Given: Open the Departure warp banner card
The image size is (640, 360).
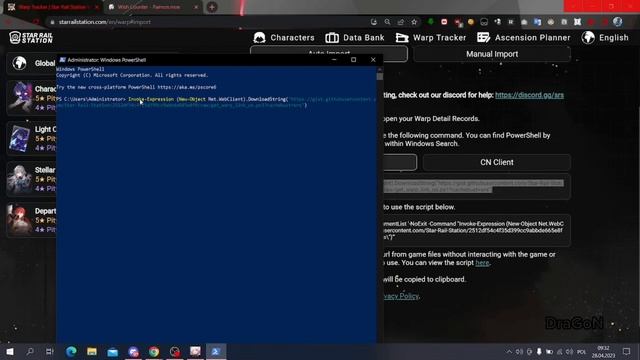Looking at the screenshot, I should [31, 220].
